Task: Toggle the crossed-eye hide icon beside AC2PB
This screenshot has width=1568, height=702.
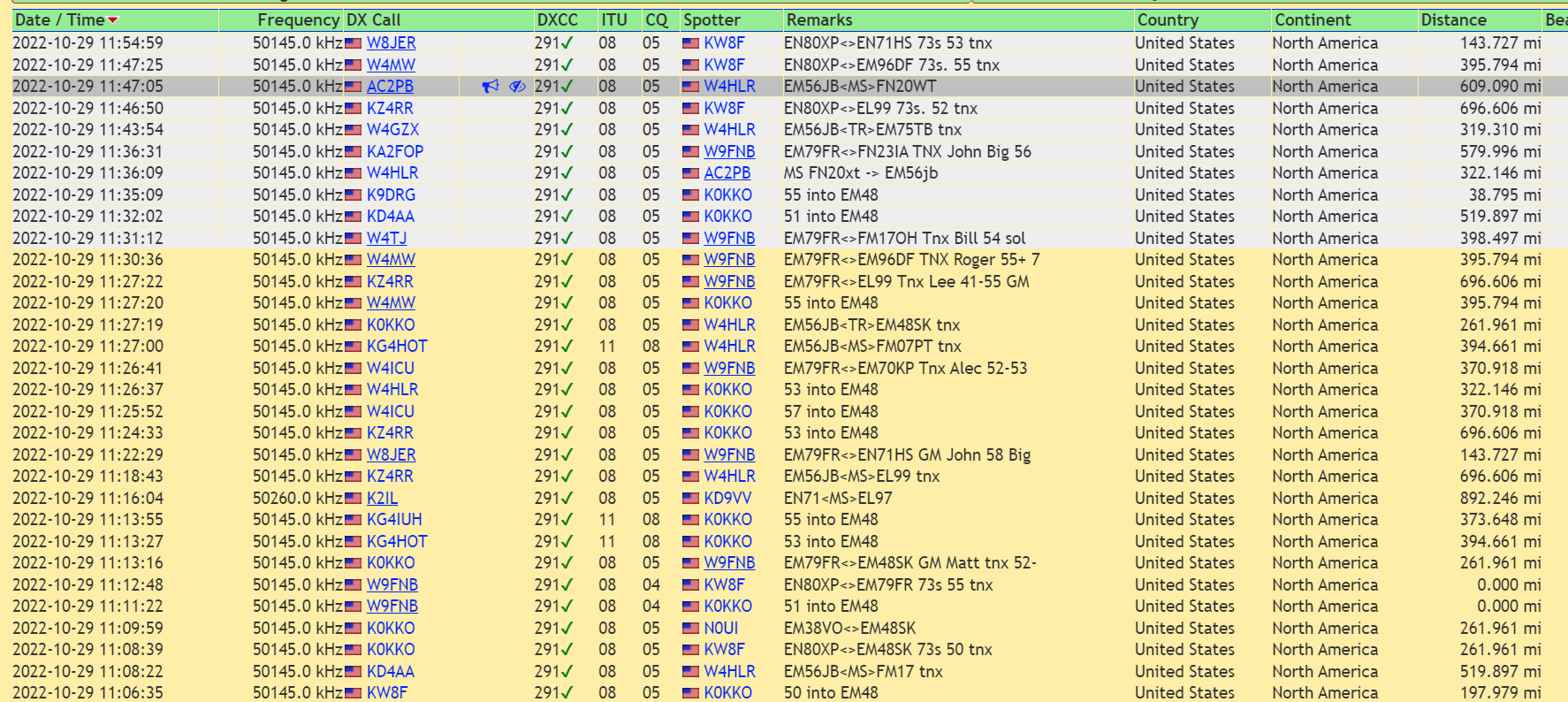Action: click(x=518, y=86)
